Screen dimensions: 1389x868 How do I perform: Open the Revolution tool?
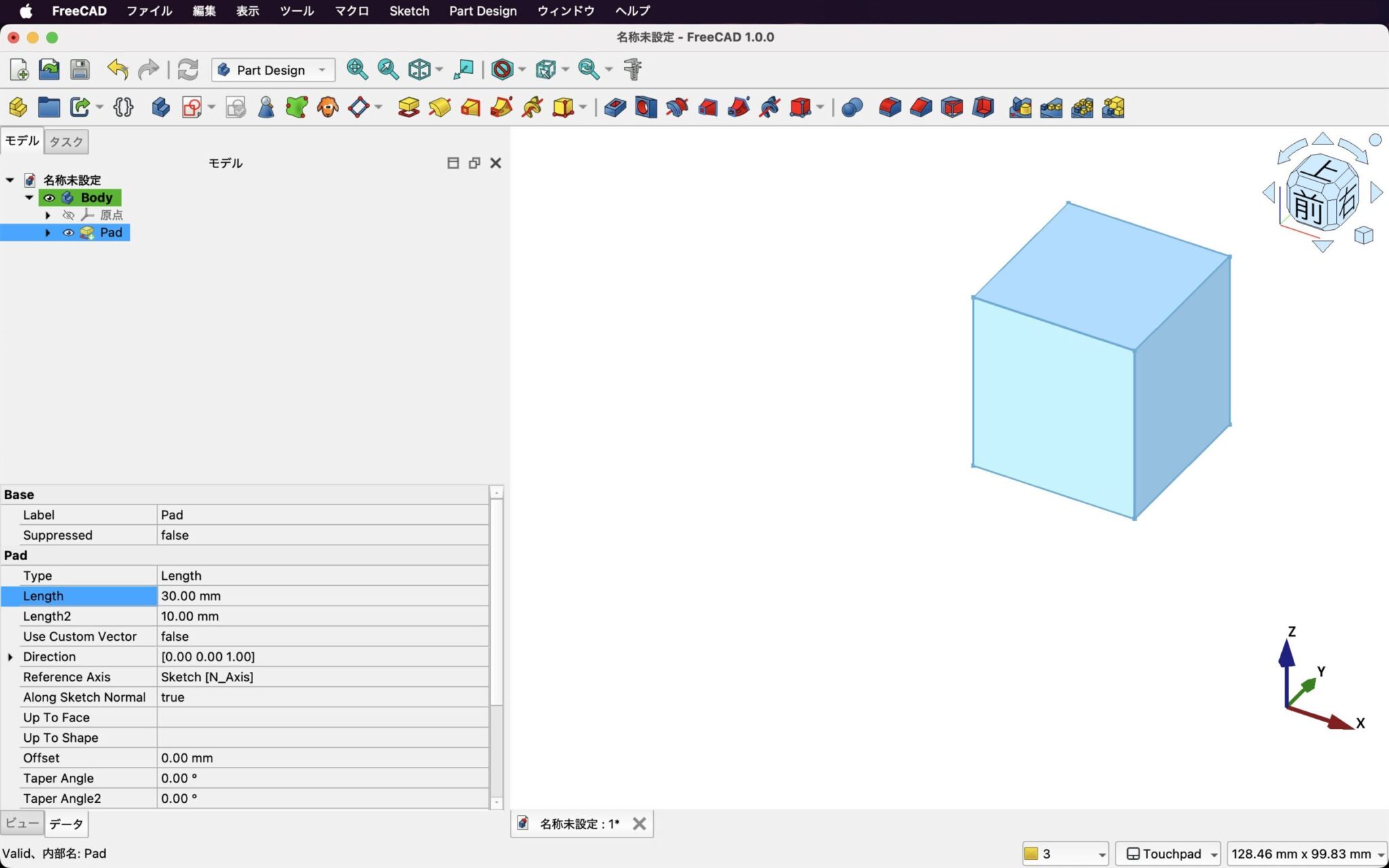(439, 107)
